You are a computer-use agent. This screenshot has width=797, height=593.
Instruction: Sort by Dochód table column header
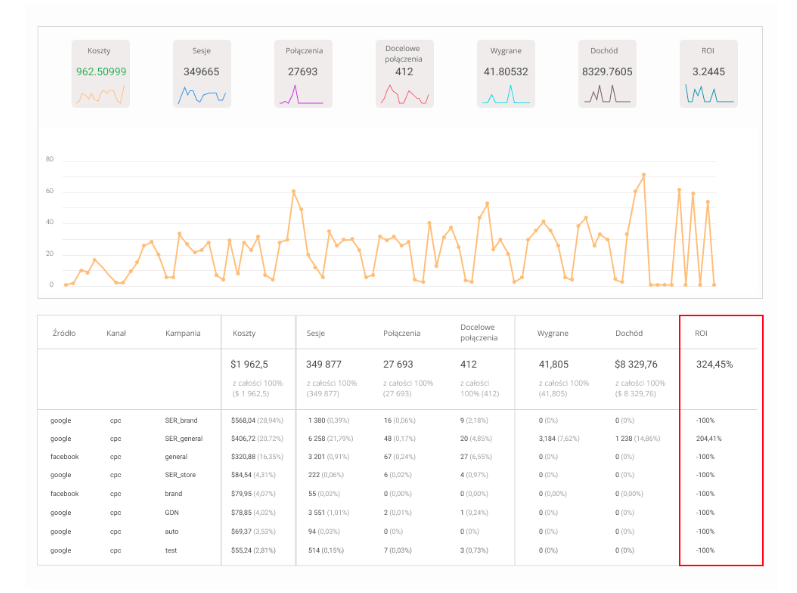[x=629, y=333]
